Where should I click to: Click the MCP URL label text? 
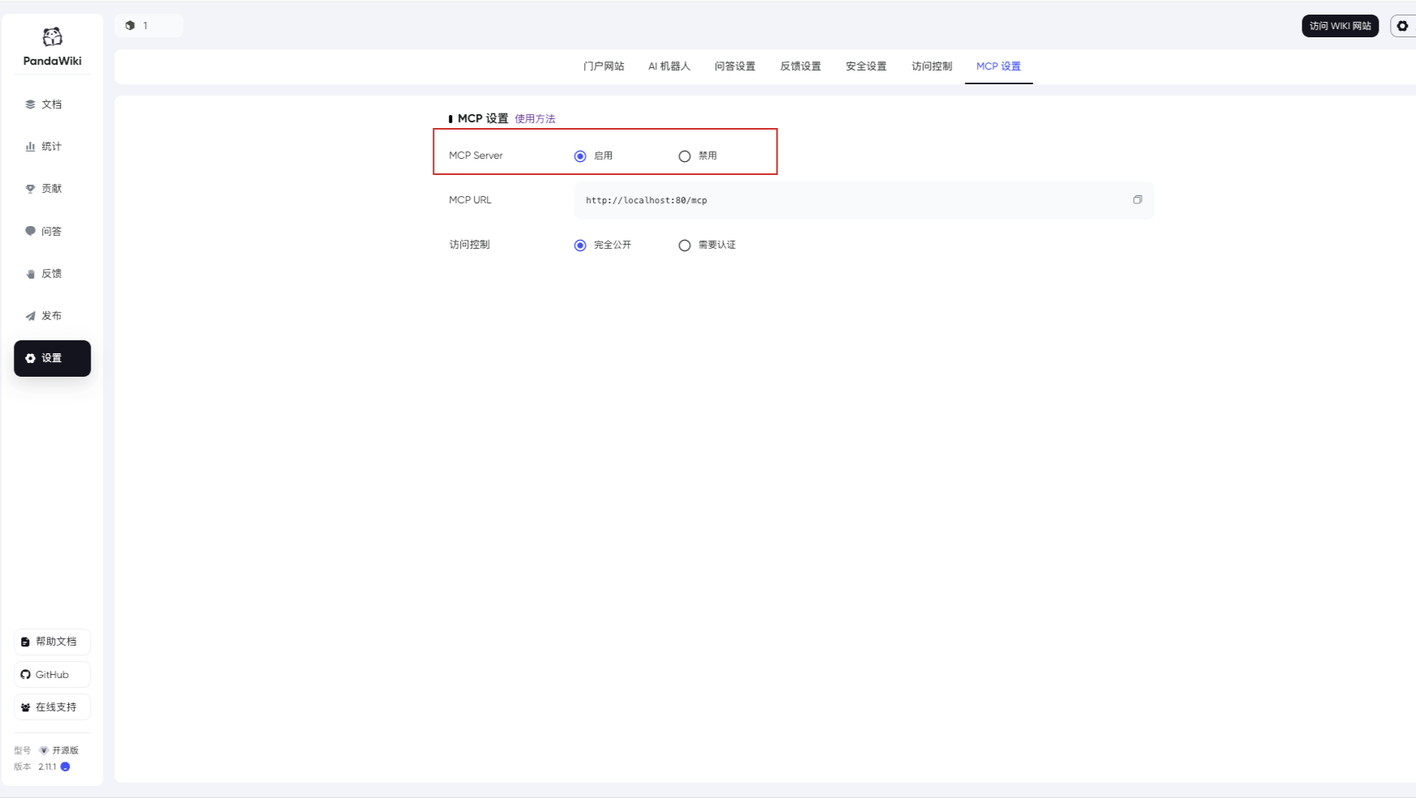pos(470,200)
